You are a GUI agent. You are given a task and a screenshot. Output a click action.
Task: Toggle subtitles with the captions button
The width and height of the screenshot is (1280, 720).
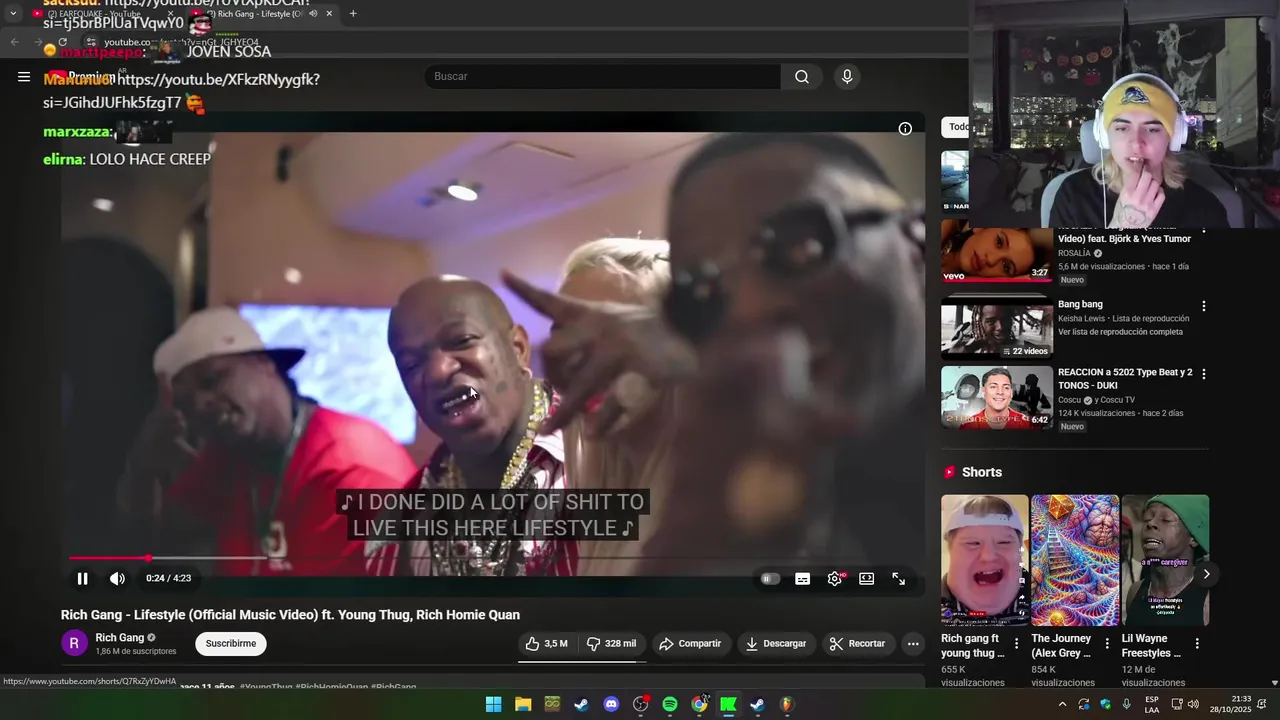(x=802, y=578)
